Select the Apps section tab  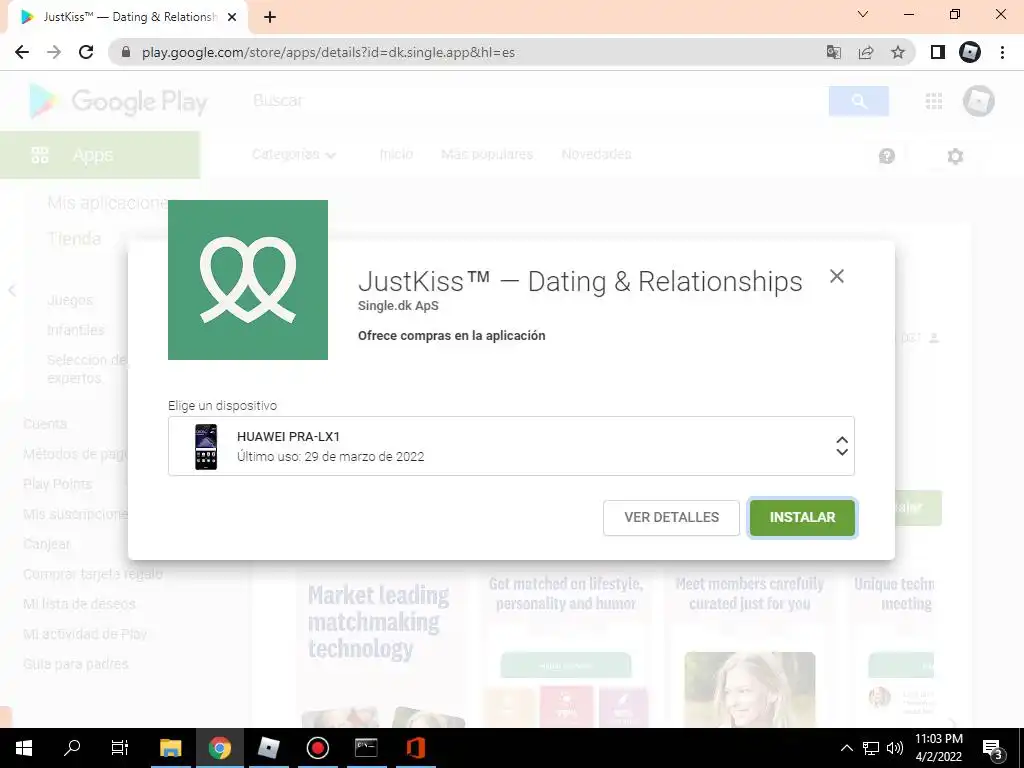point(100,155)
